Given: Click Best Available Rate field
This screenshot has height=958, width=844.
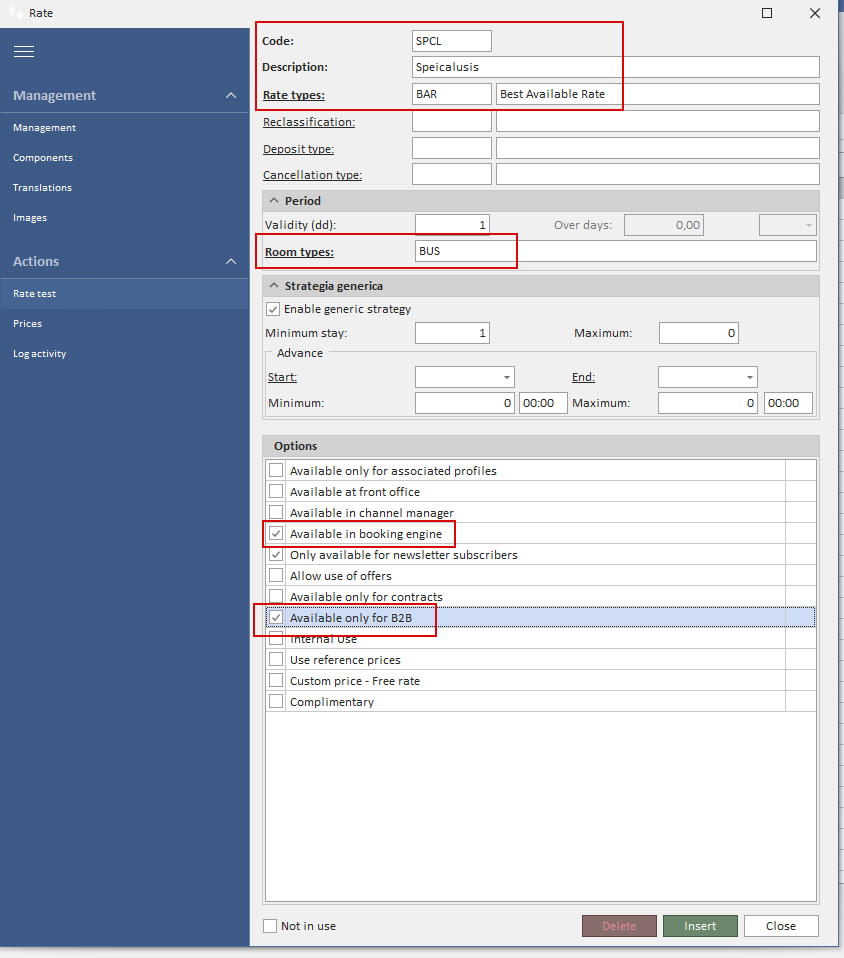Looking at the screenshot, I should (x=658, y=94).
